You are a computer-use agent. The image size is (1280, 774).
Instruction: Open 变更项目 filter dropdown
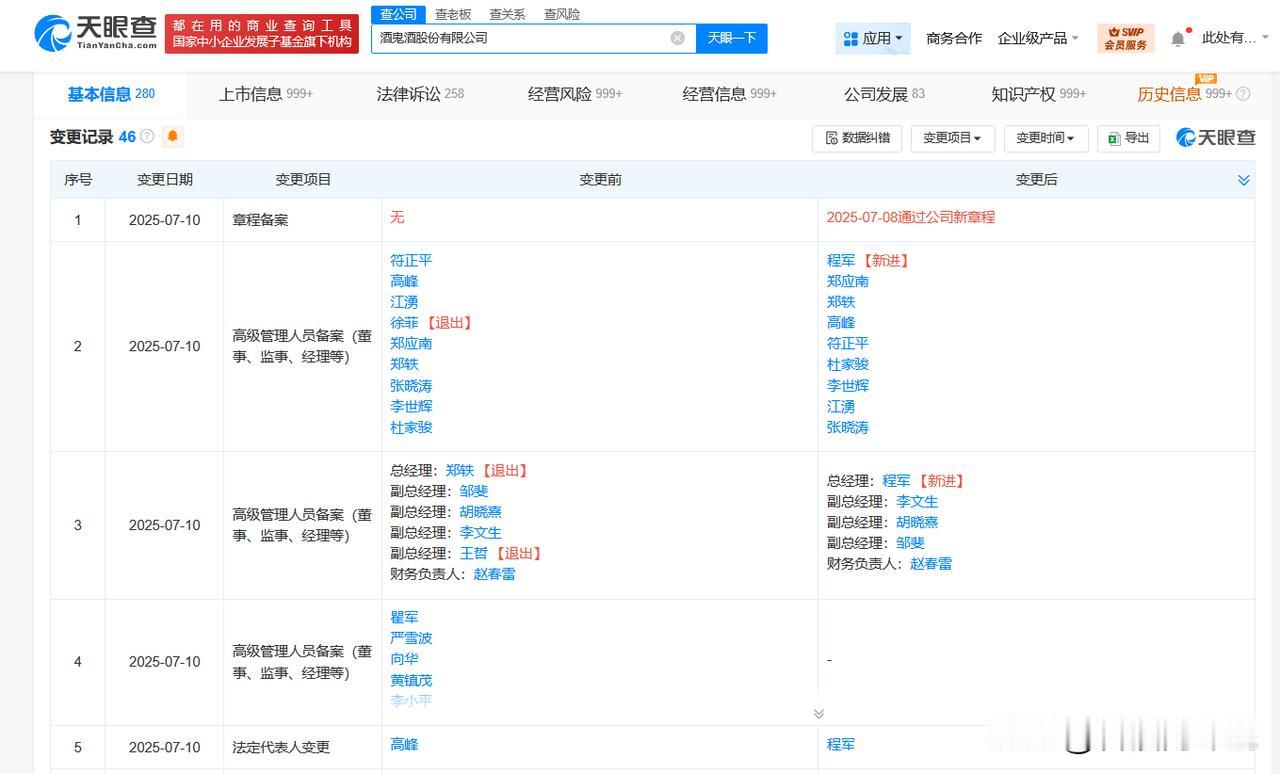(x=952, y=138)
